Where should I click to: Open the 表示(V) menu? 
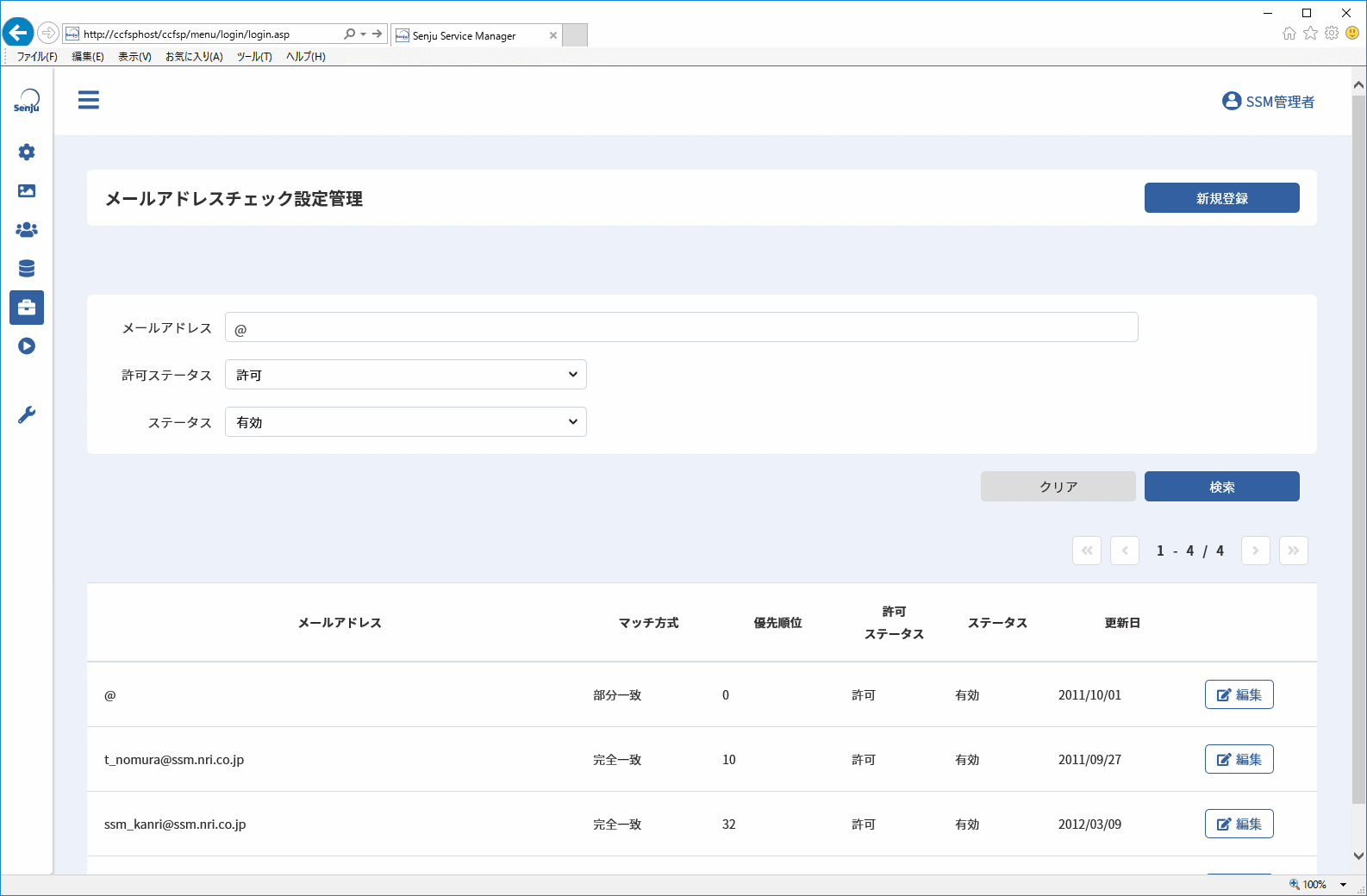[134, 57]
